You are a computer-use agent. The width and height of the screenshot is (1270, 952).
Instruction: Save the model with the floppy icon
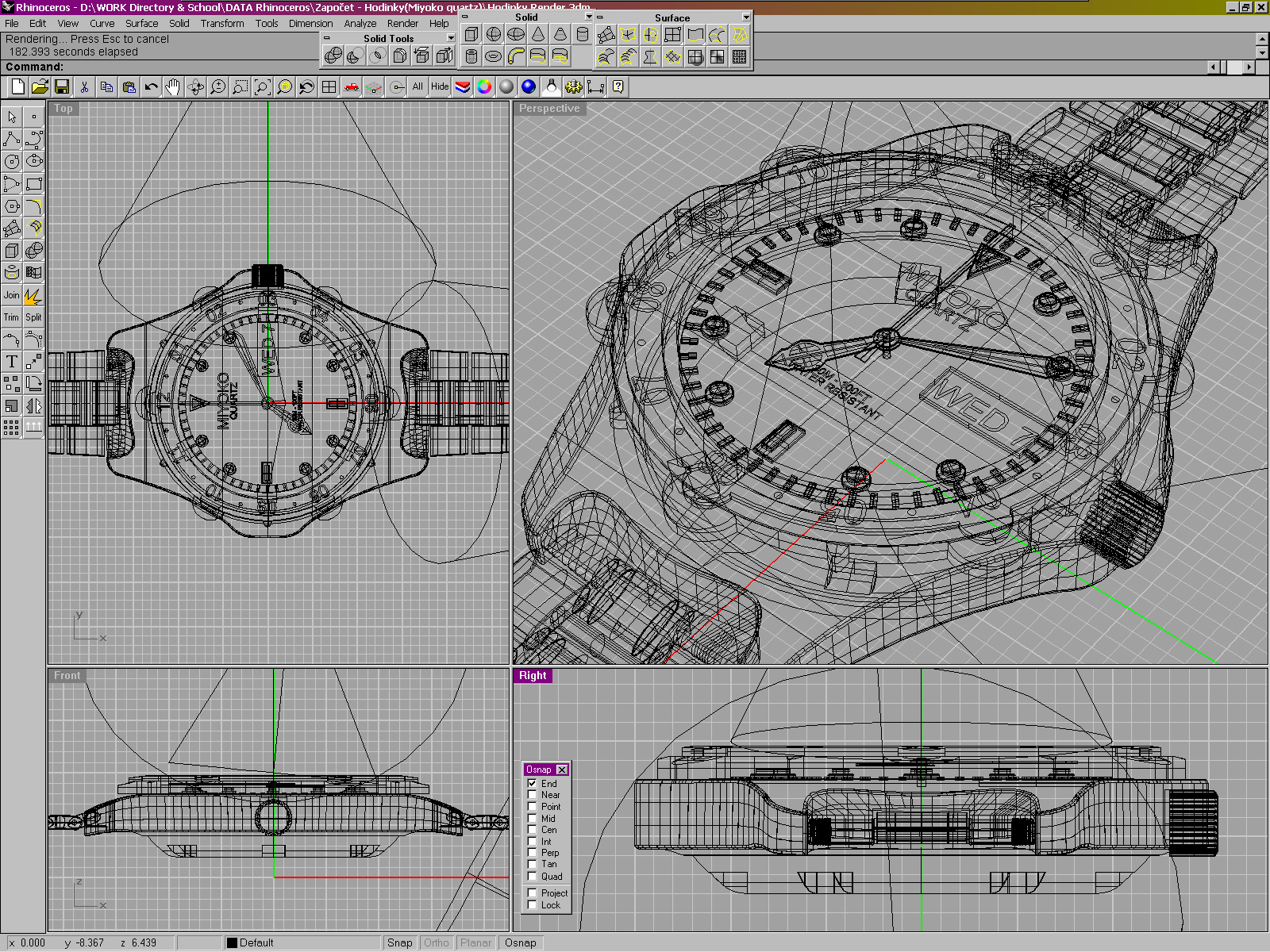click(62, 86)
